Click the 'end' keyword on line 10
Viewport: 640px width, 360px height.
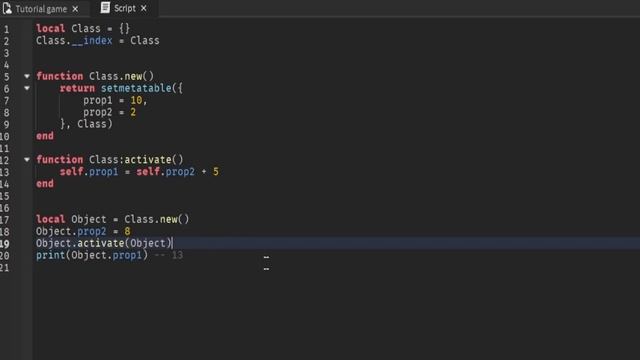(x=44, y=136)
